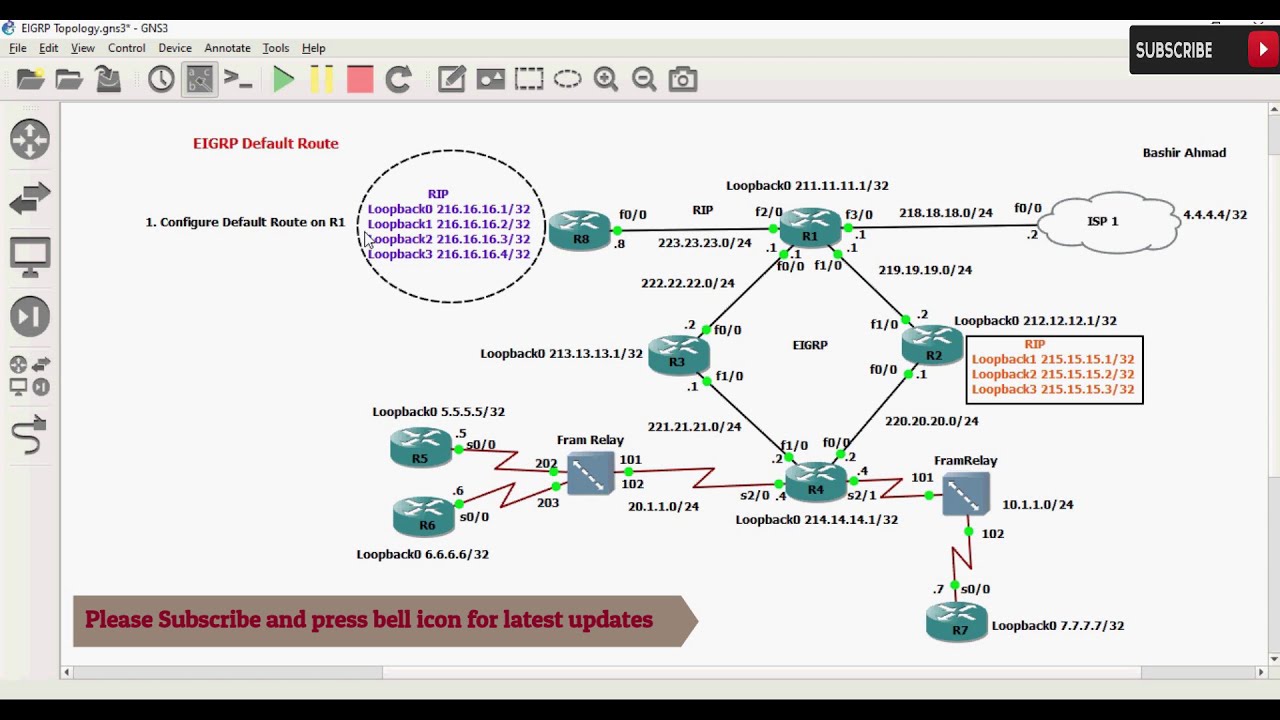Click the scroll right arrow of horizontal scrollbar
The height and width of the screenshot is (720, 1280).
click(1261, 673)
